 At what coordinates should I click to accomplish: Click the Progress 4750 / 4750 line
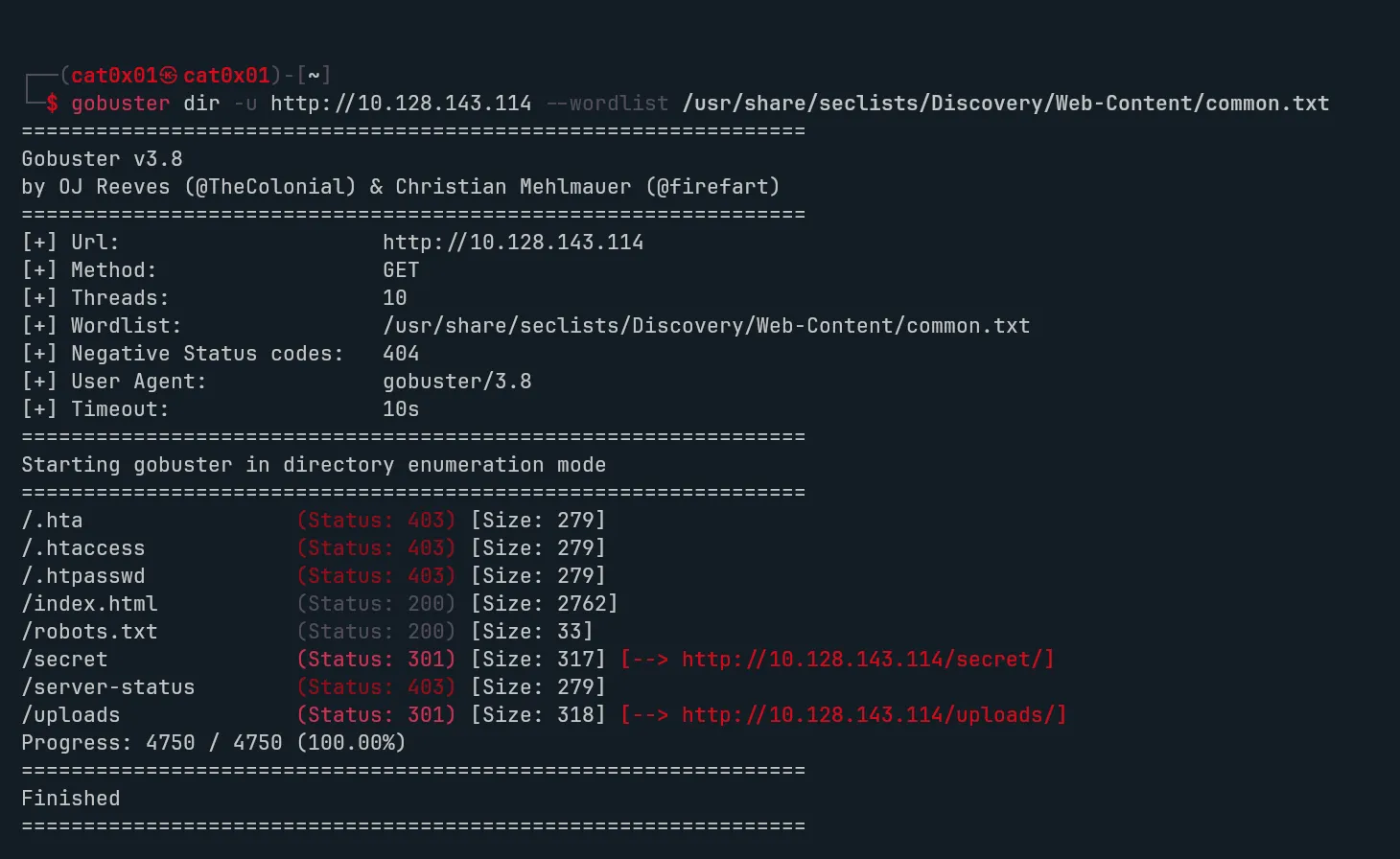click(213, 743)
